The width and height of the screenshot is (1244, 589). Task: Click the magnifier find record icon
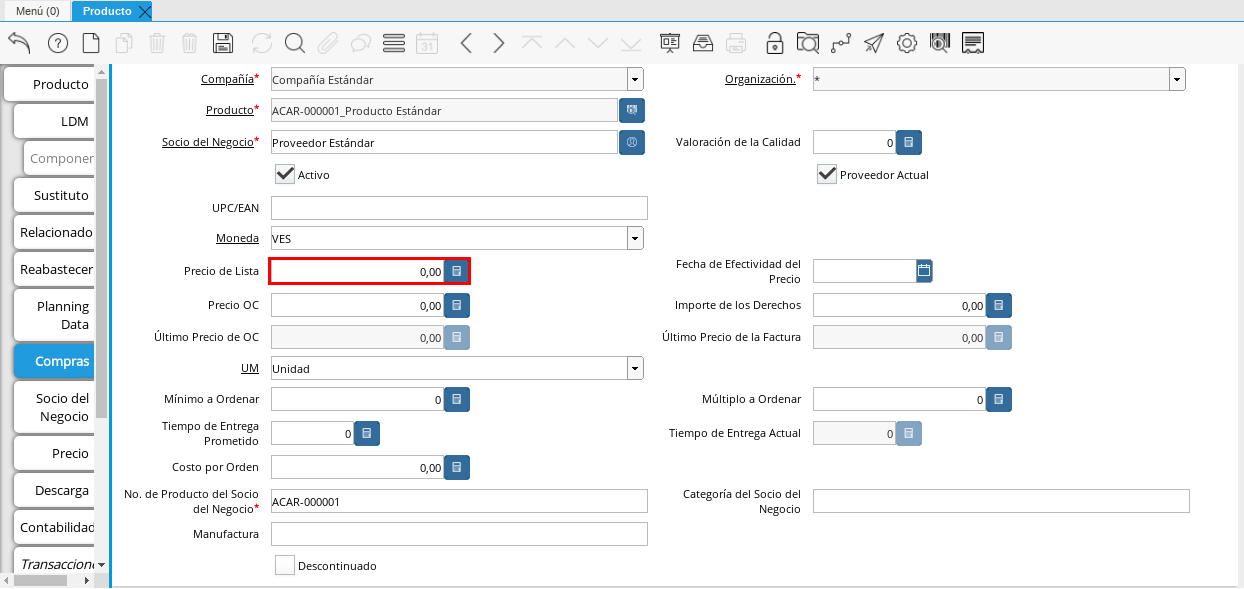(294, 43)
